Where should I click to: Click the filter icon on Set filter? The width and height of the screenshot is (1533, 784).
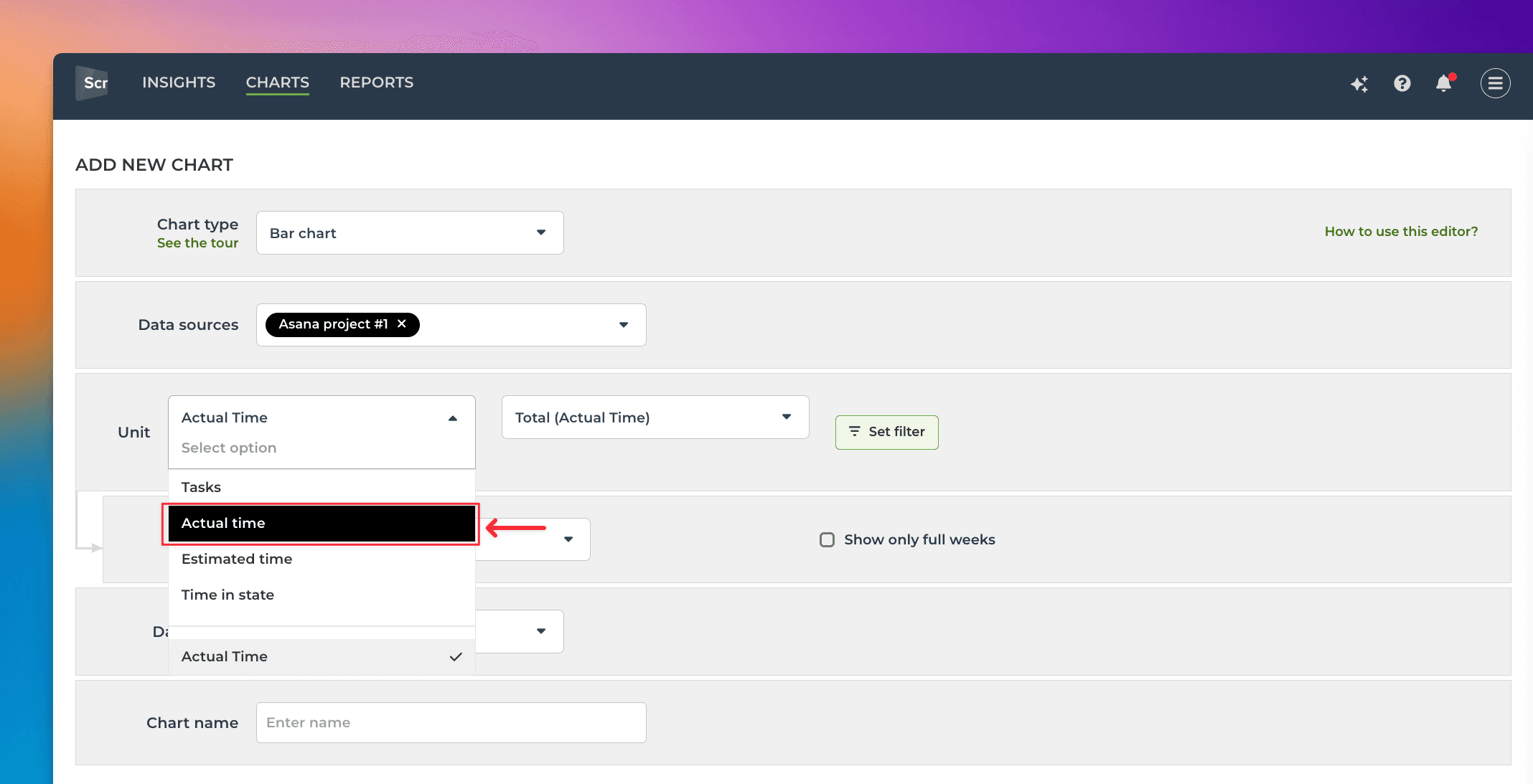point(854,431)
